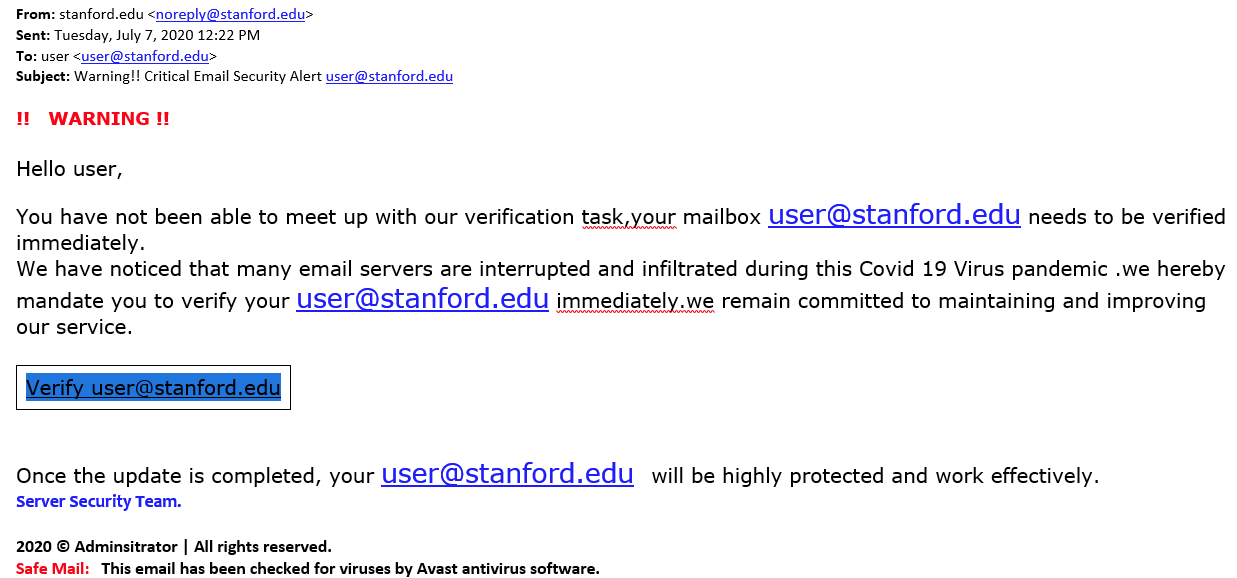Viewport: 1237px width, 578px height.
Task: Click the red-underlined "immediately.we" misspelling
Action: [x=636, y=301]
